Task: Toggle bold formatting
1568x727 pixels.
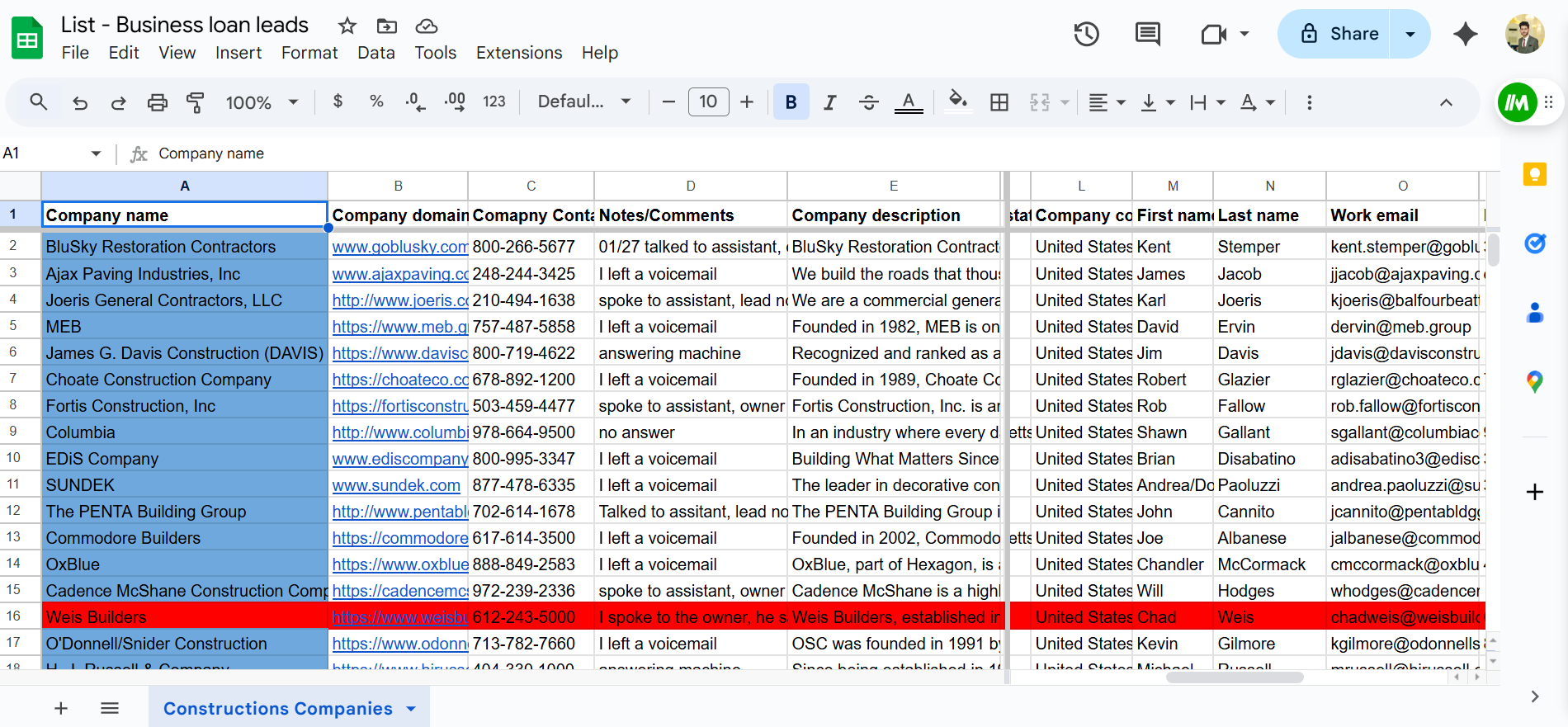Action: [791, 102]
